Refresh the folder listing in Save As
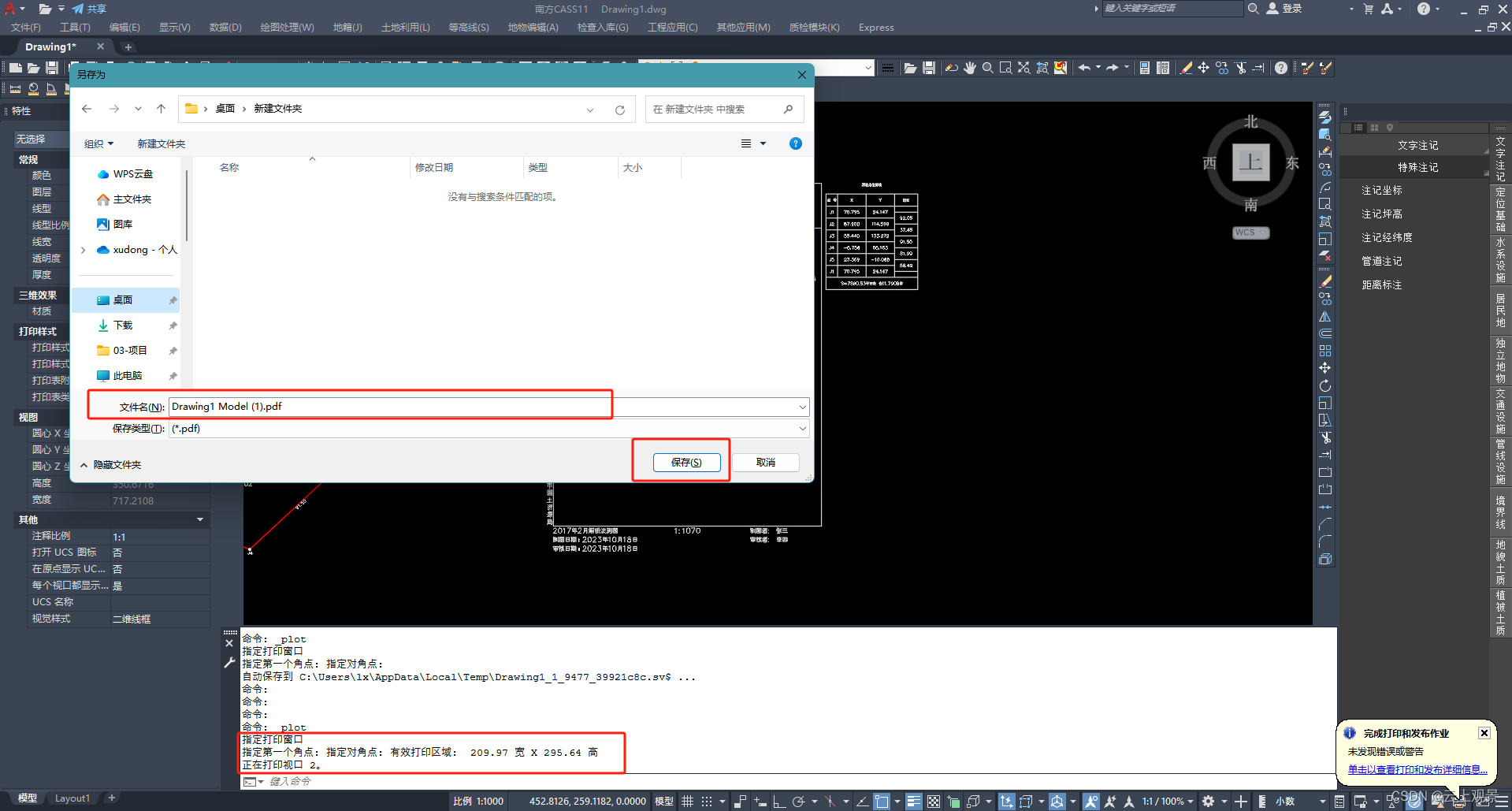Screen dimensions: 1512x811 click(620, 110)
